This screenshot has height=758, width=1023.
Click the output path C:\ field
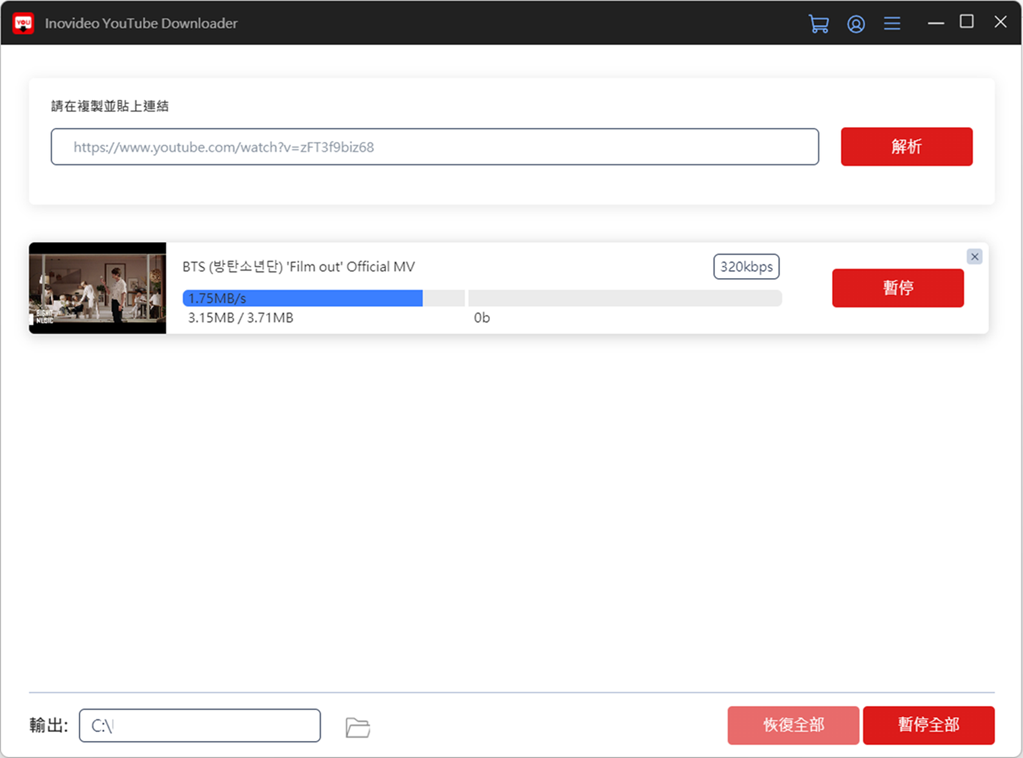(x=200, y=725)
